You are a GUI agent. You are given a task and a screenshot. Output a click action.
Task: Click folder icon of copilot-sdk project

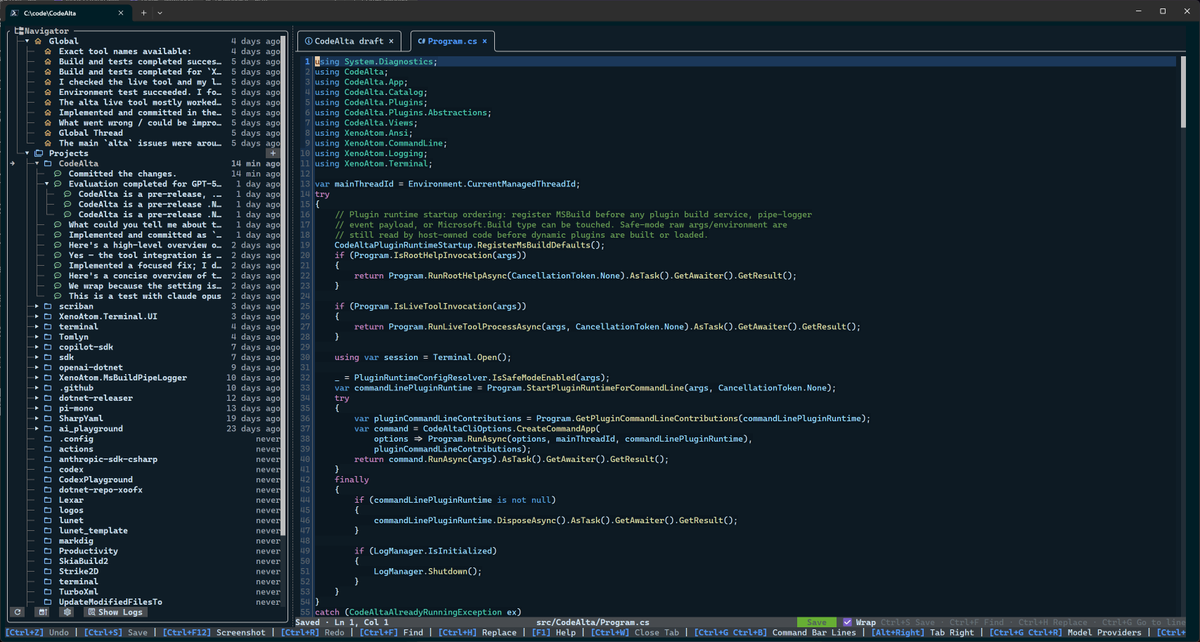pyautogui.click(x=47, y=347)
